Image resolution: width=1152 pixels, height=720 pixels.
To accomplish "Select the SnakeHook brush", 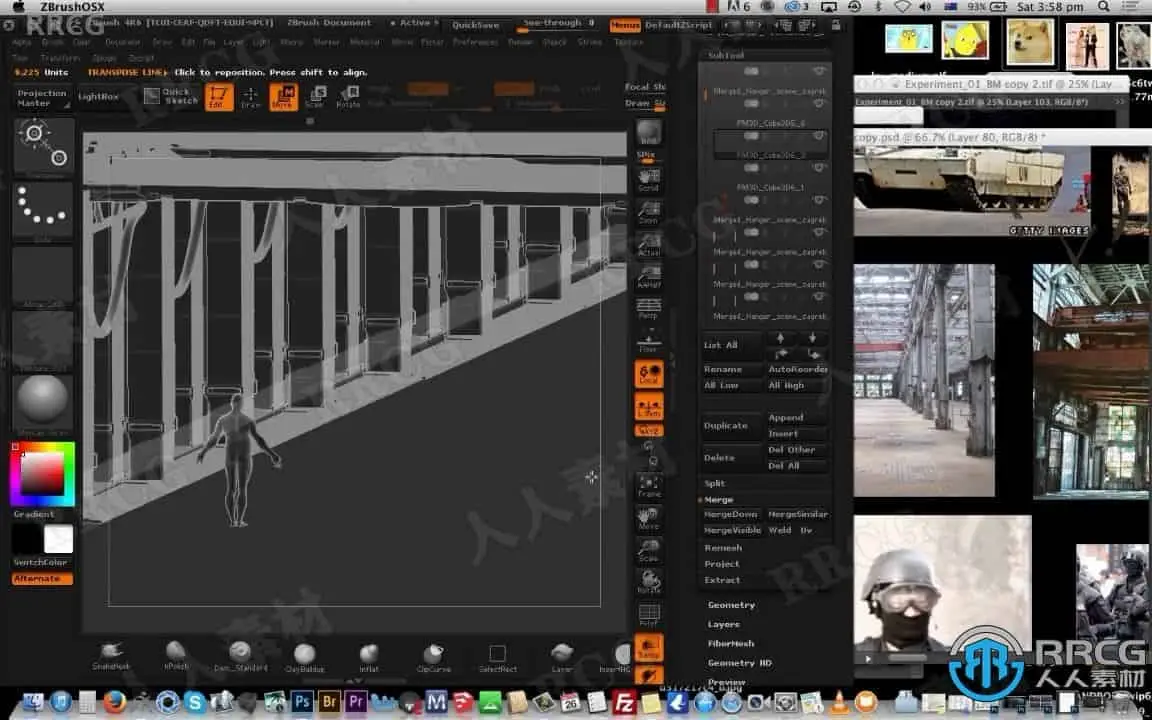I will 111,656.
